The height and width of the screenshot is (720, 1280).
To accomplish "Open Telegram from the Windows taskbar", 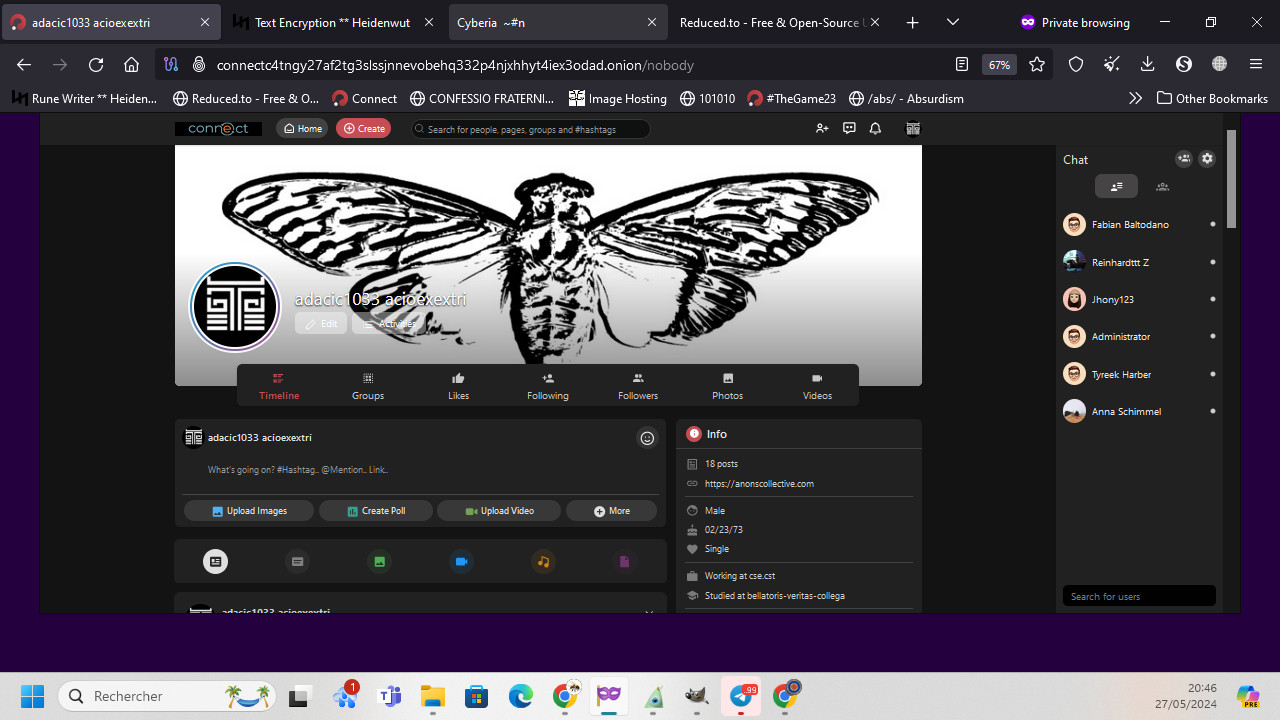I will tap(742, 695).
